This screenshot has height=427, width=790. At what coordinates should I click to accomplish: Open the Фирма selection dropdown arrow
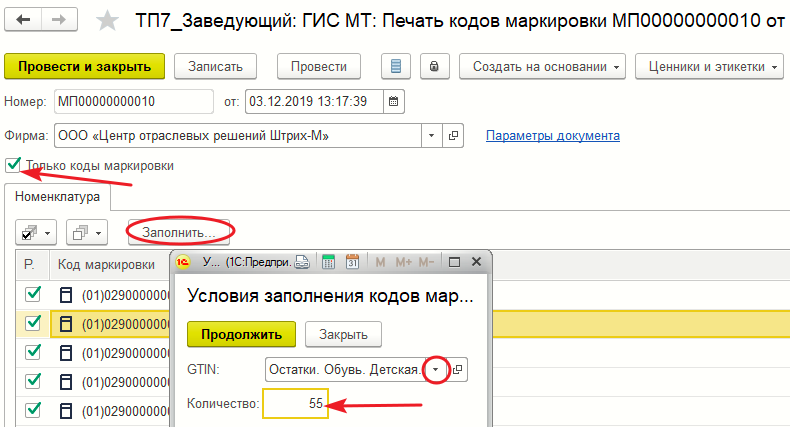(x=432, y=135)
